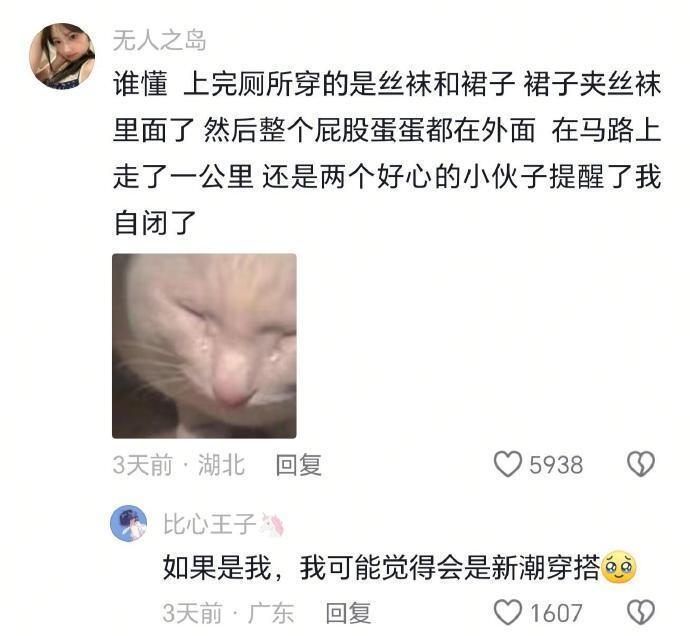The image size is (690, 636).
Task: Tap the 3天前 · 广东 timestamp
Action: pos(228,613)
